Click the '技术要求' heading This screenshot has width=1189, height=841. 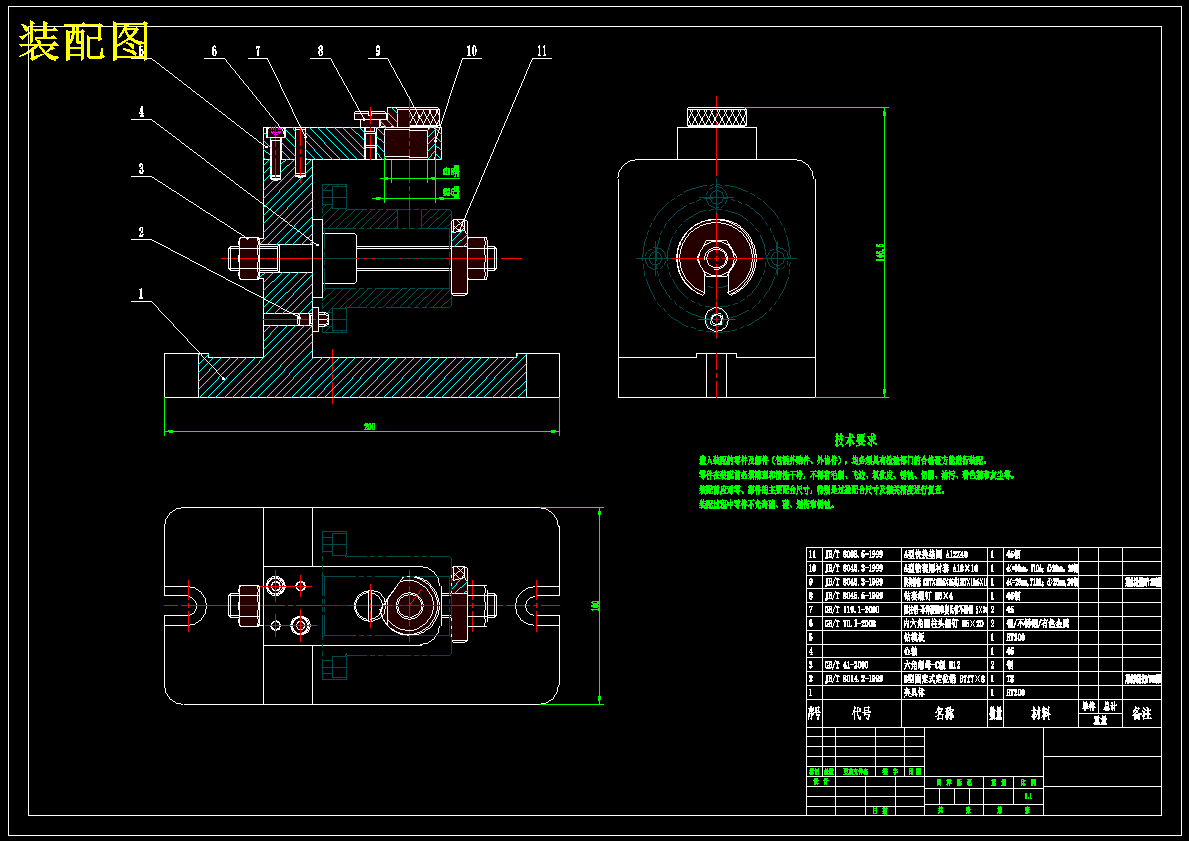point(856,440)
